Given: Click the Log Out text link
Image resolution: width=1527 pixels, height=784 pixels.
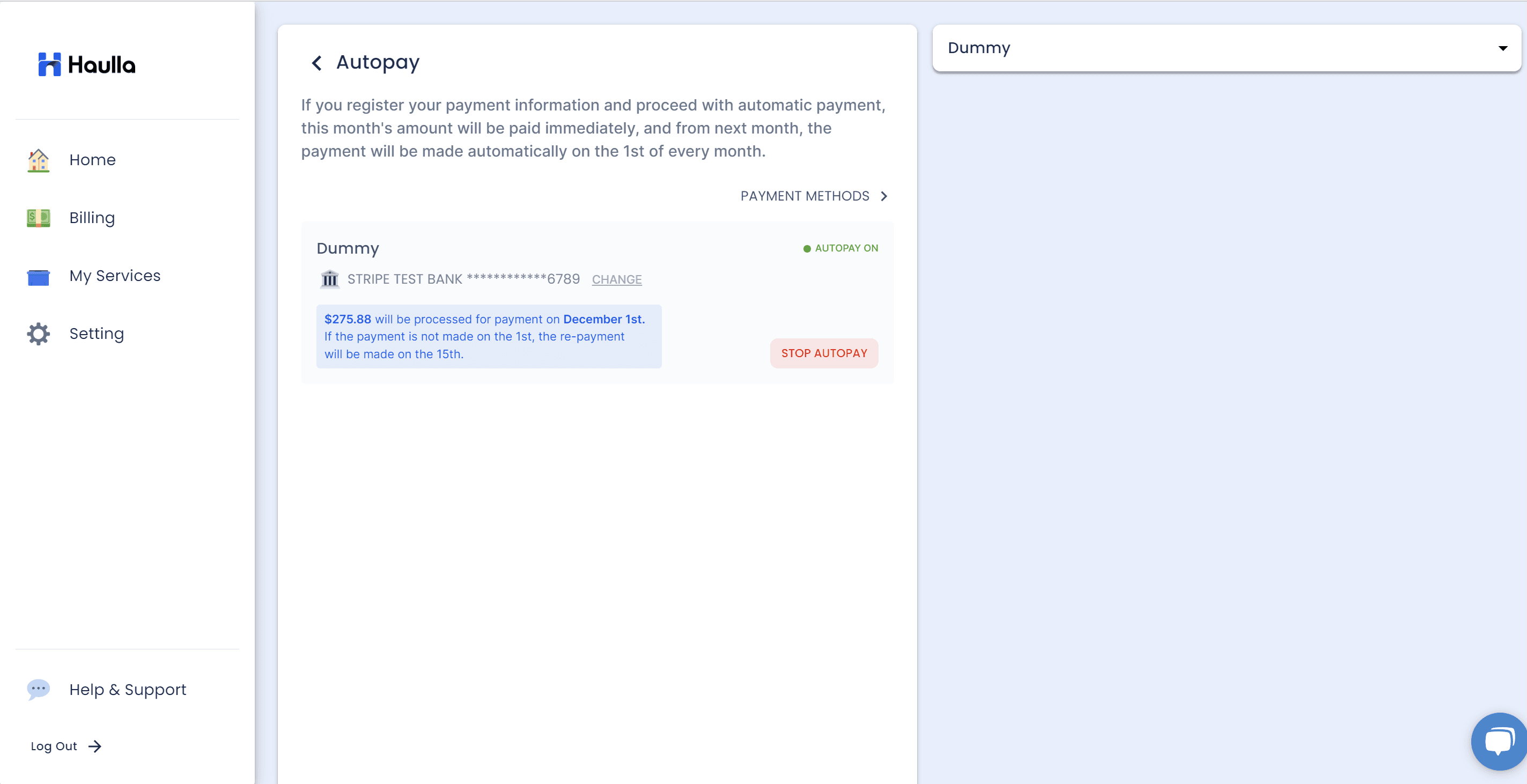Looking at the screenshot, I should coord(54,746).
